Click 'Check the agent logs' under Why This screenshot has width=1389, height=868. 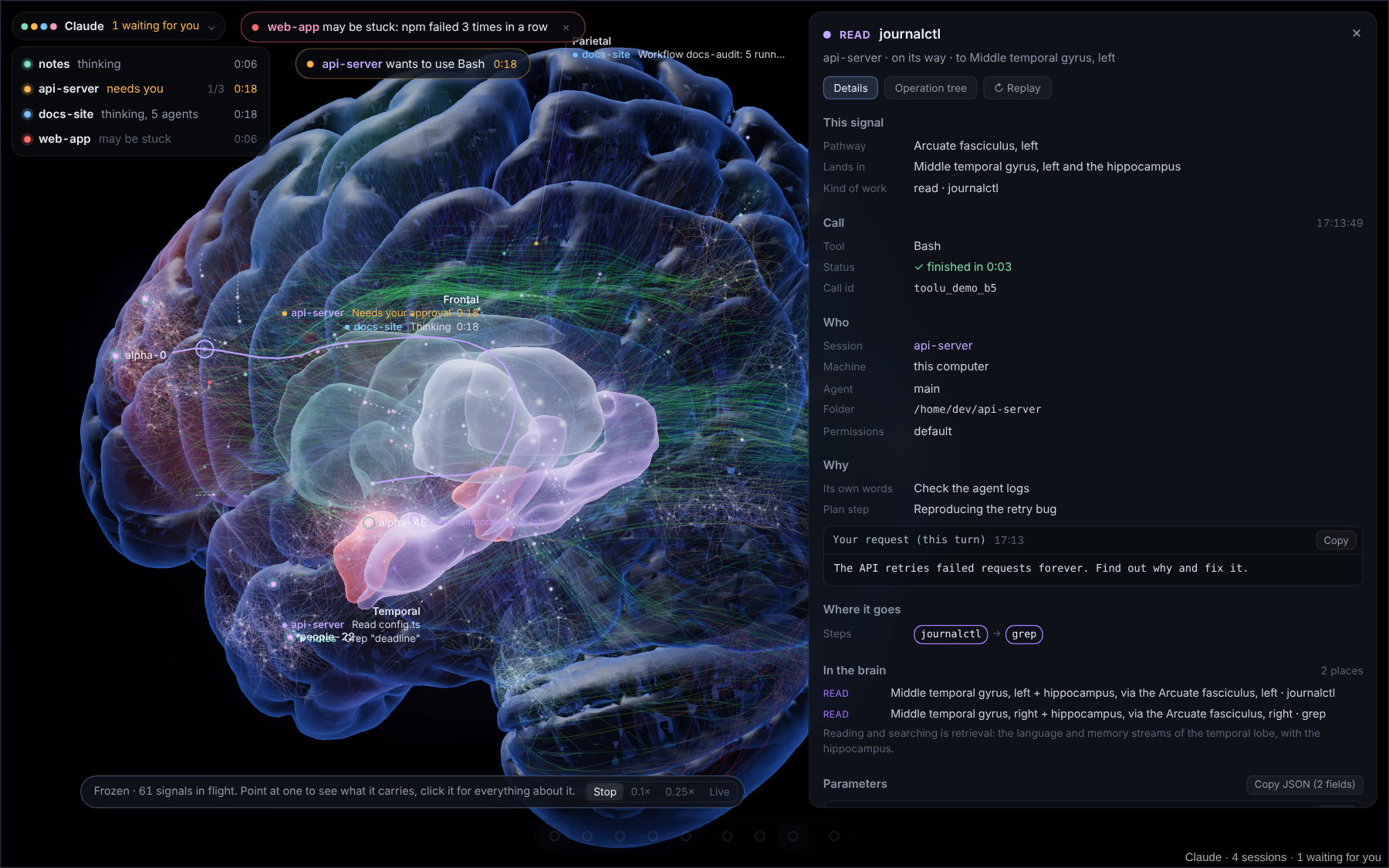[972, 488]
